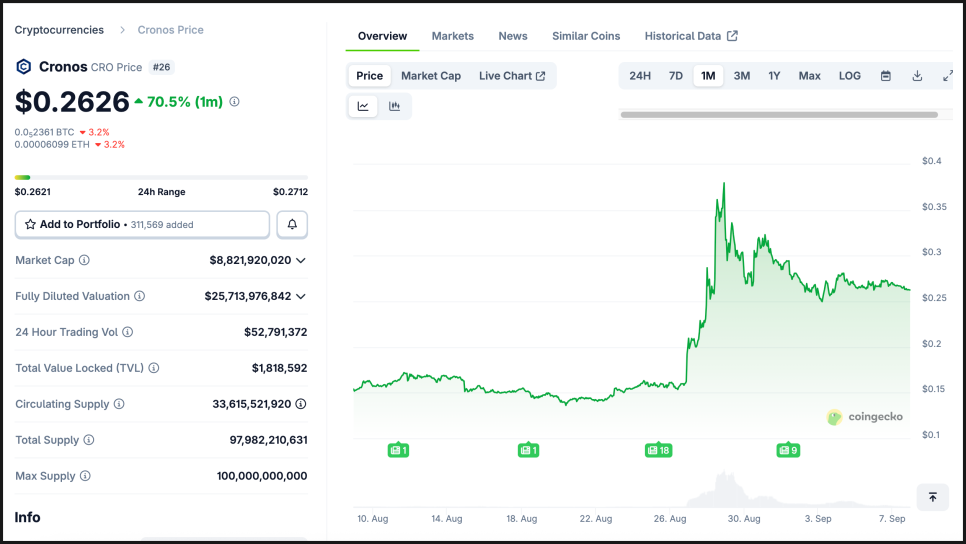Select the Max time range

point(809,76)
